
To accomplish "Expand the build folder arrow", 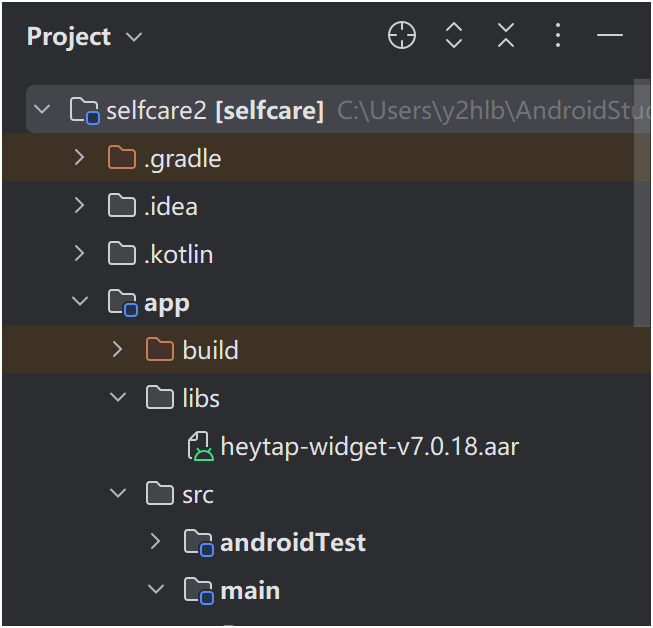I will point(118,350).
